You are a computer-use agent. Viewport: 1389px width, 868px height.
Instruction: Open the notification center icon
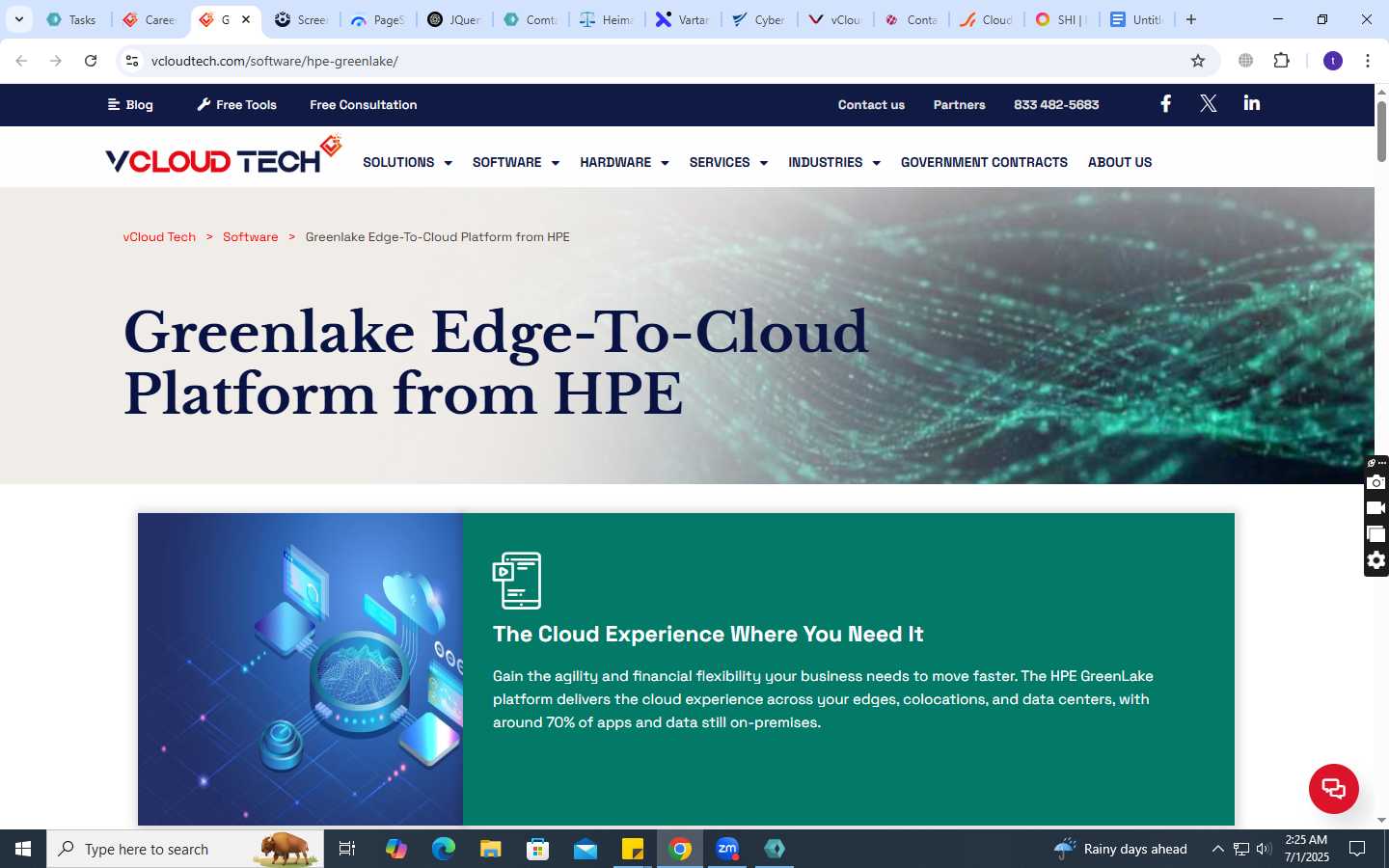pos(1357,849)
